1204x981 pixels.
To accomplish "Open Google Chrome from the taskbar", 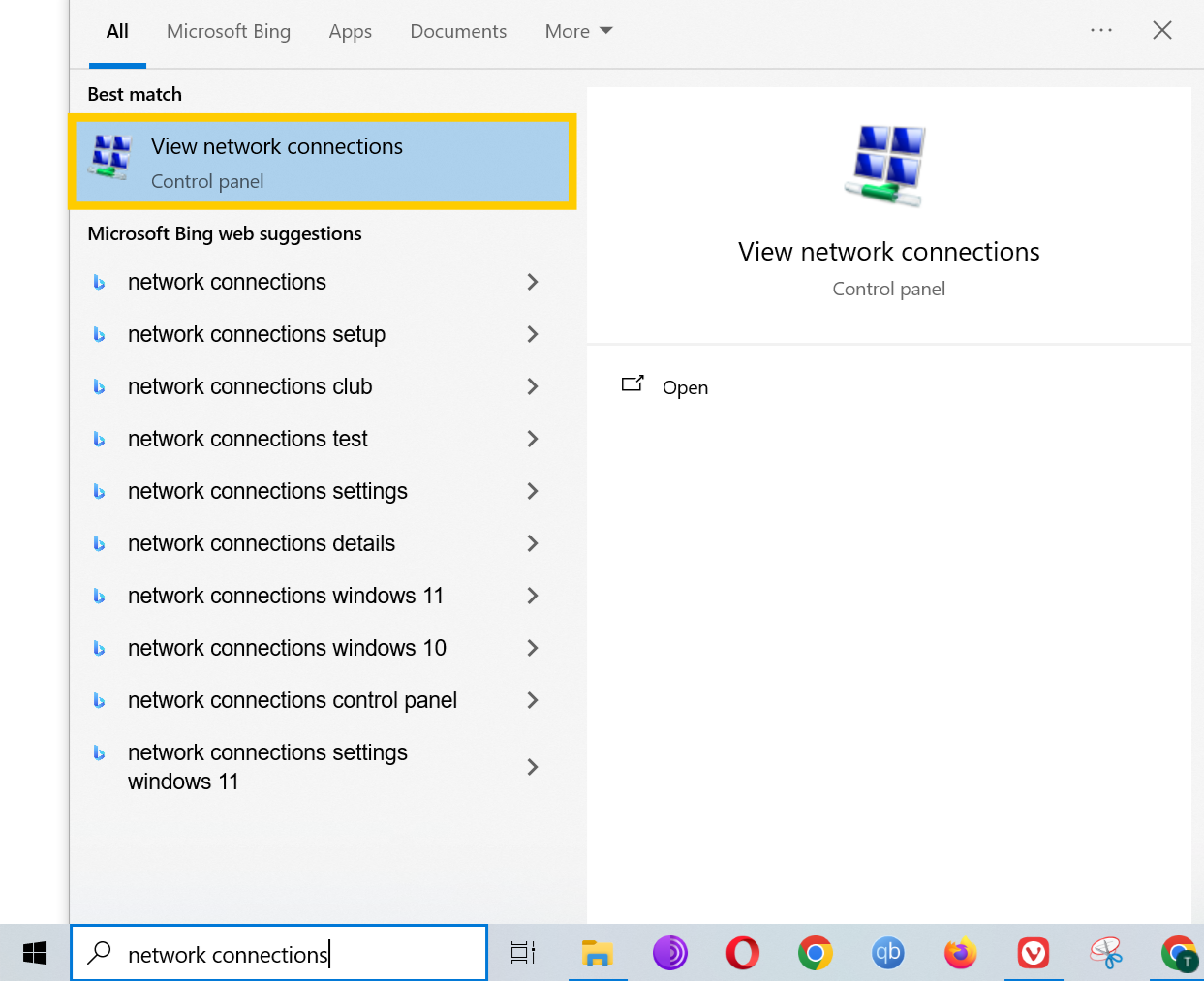I will [x=816, y=953].
